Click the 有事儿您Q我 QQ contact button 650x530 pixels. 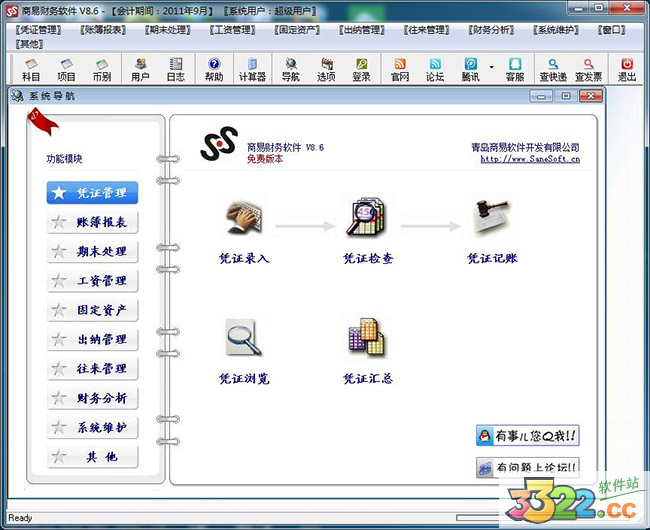coord(527,436)
